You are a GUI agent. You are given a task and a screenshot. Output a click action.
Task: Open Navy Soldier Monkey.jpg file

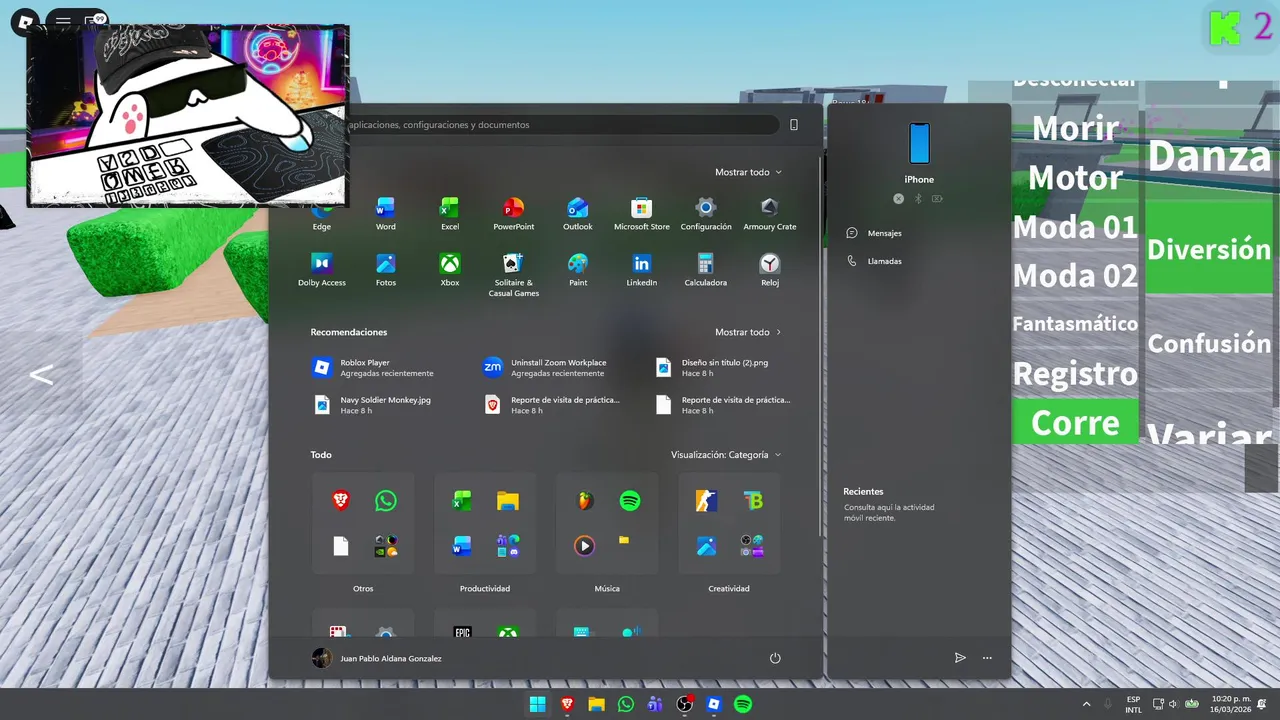372,405
